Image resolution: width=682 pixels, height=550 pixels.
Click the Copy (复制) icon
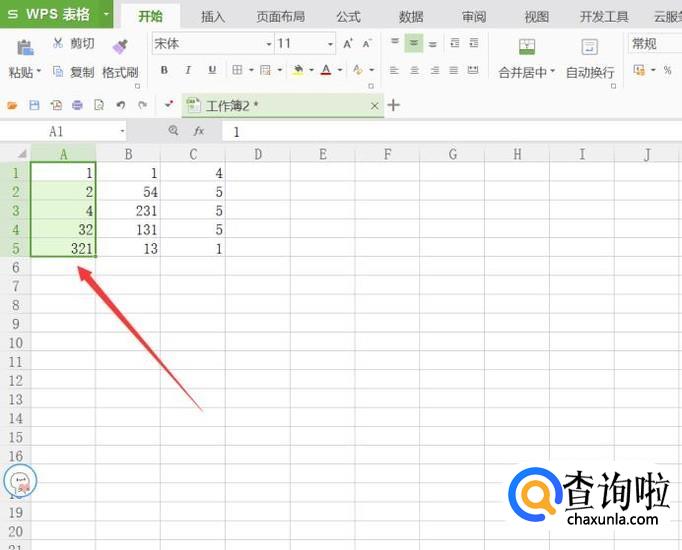point(57,71)
